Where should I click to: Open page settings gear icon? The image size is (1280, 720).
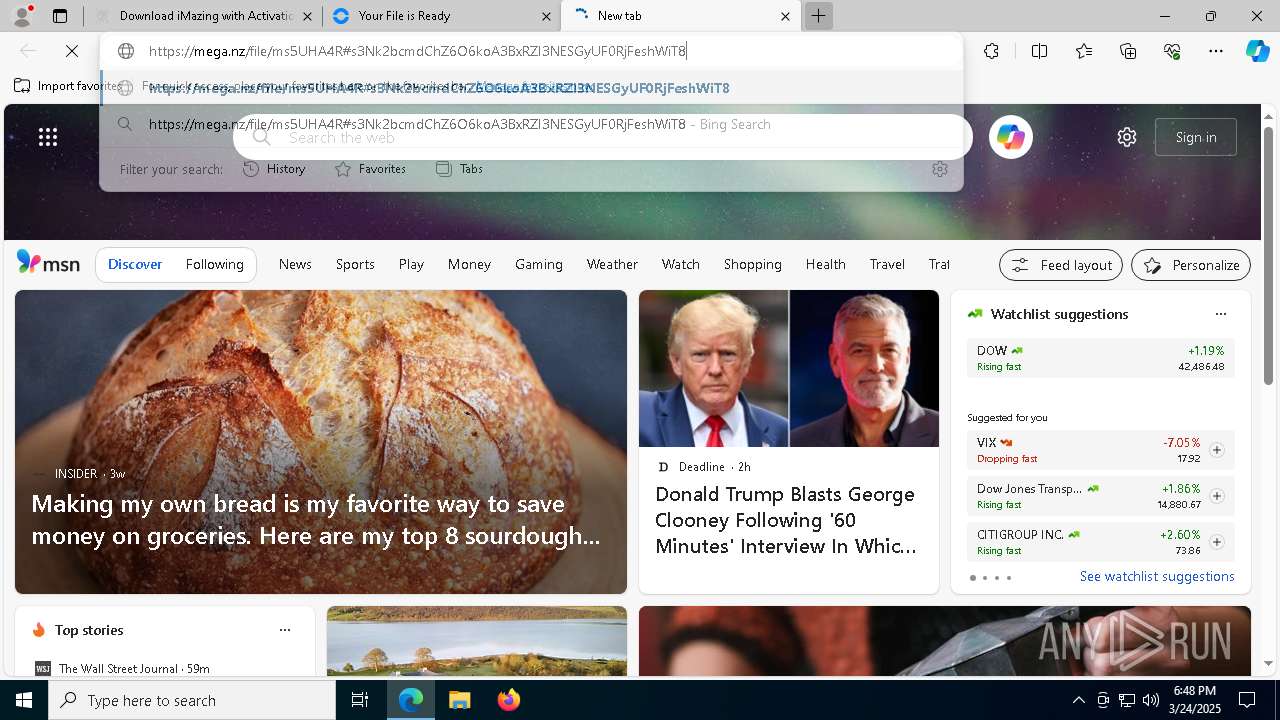point(1127,137)
